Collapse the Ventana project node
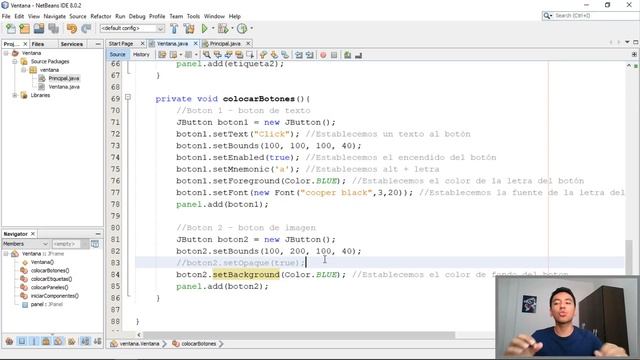 (x=6, y=53)
